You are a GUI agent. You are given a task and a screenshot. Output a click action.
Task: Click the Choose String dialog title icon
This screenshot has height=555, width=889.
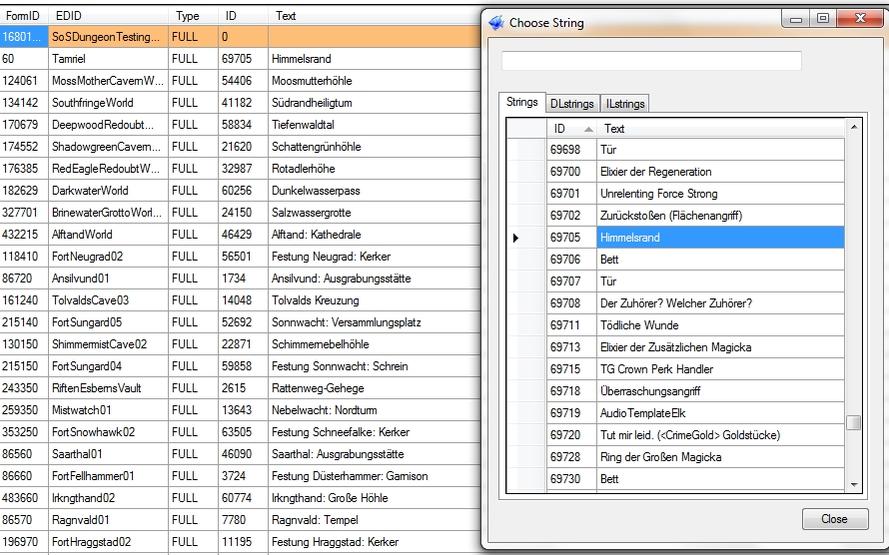tap(494, 22)
